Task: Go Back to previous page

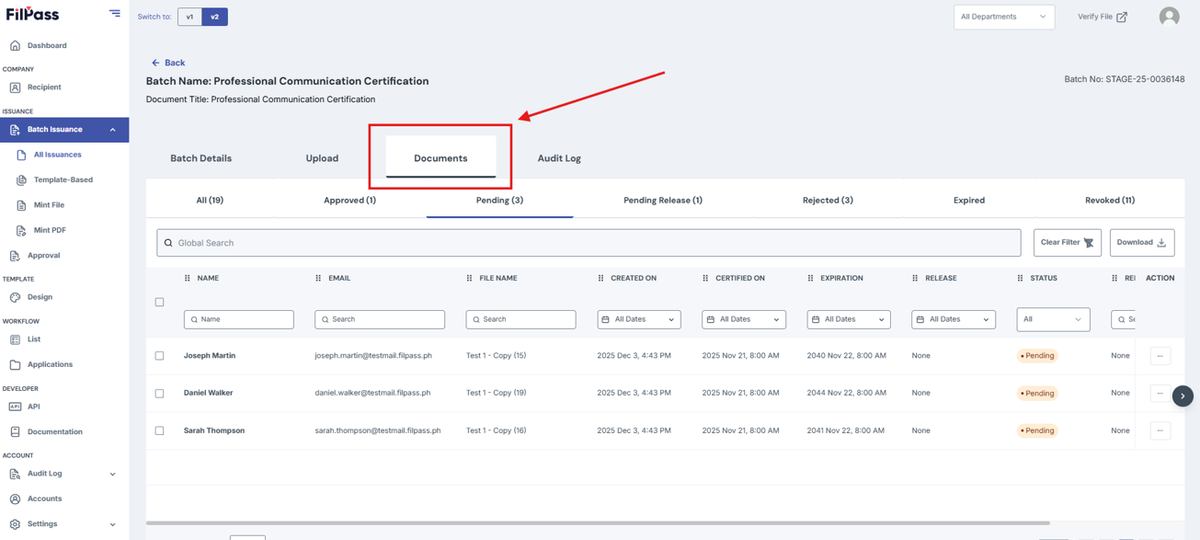Action: coord(168,62)
